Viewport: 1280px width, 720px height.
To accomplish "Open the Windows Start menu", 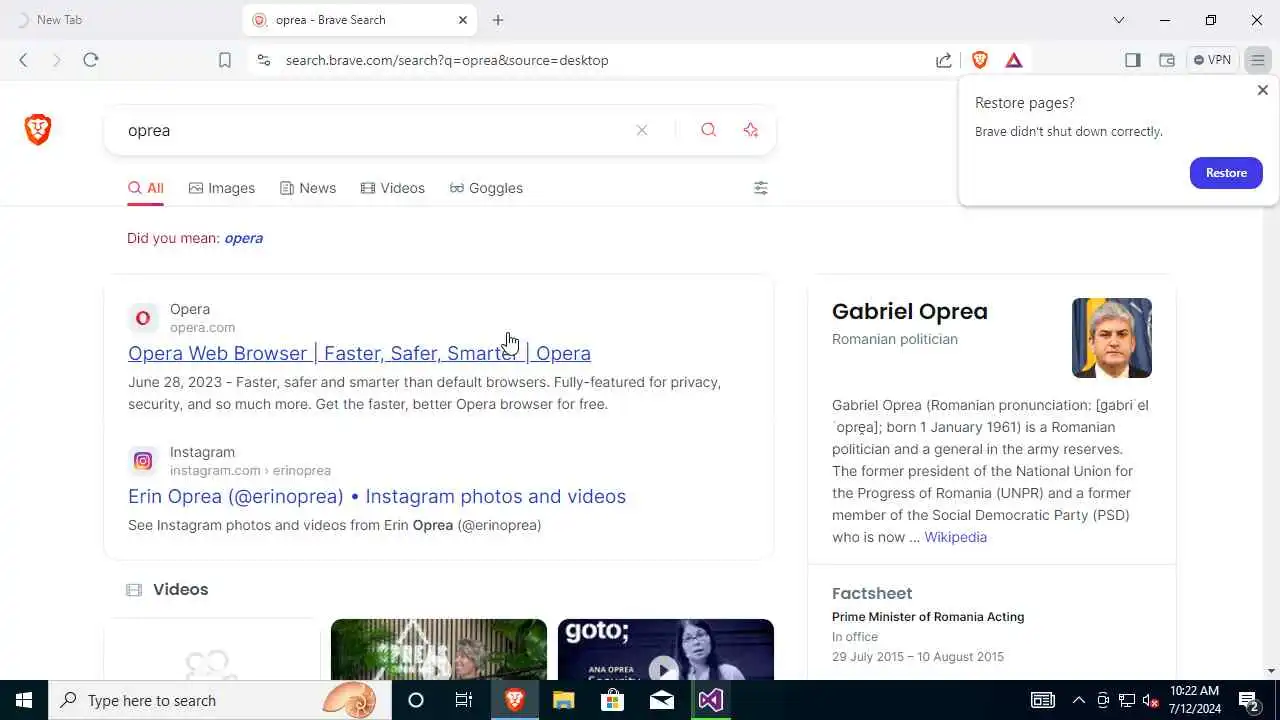I will tap(24, 700).
